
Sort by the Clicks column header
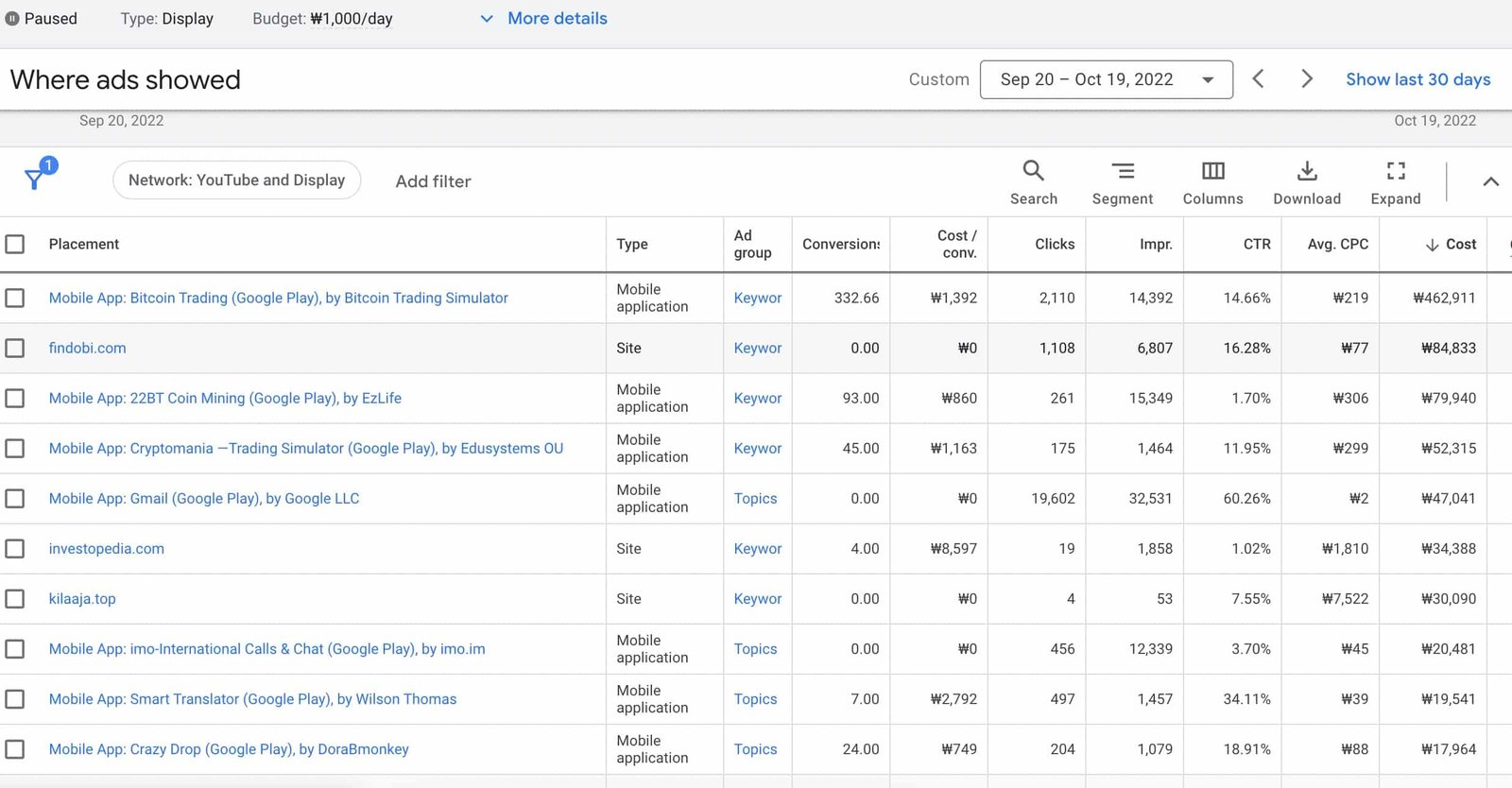click(x=1054, y=245)
